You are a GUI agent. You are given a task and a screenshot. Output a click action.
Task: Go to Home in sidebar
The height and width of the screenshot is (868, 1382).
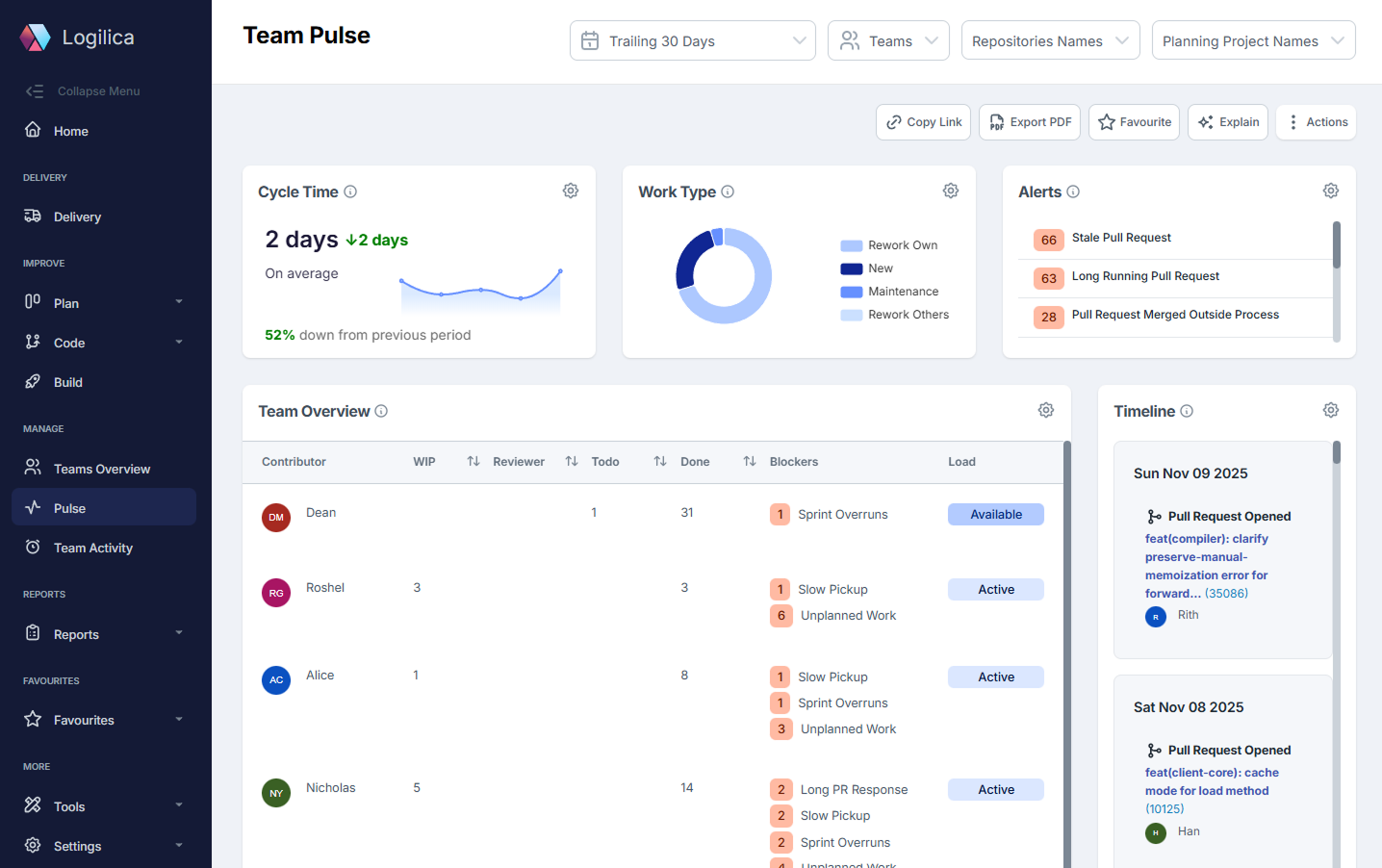click(x=104, y=131)
